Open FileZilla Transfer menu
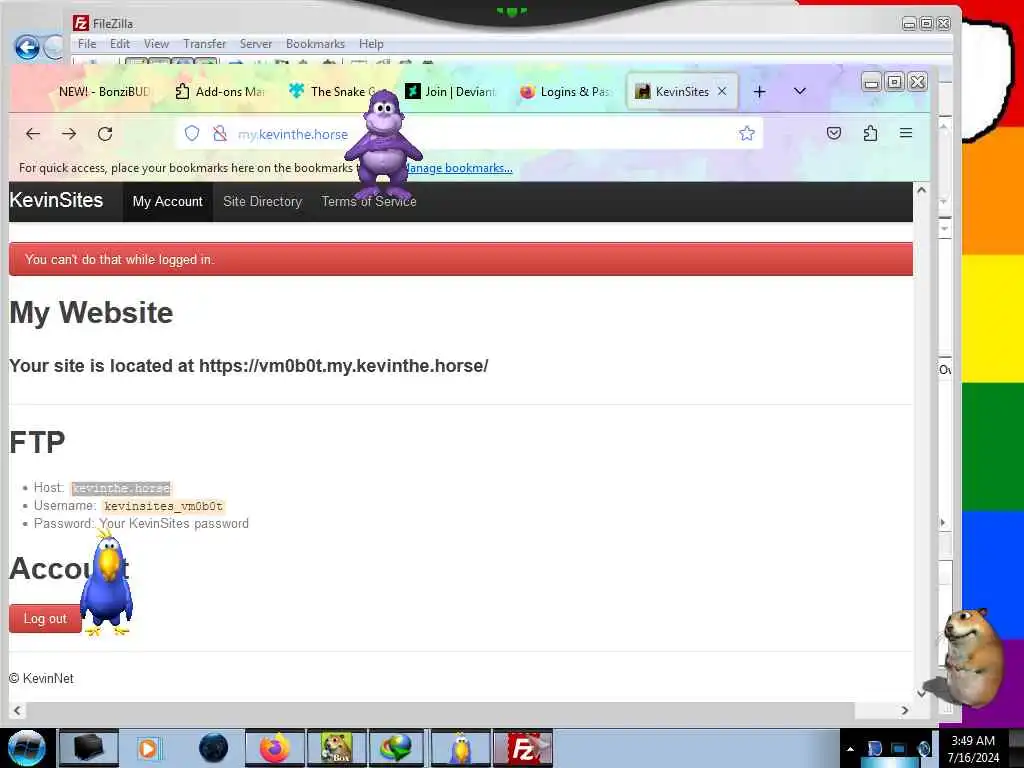1024x768 pixels. 204,44
